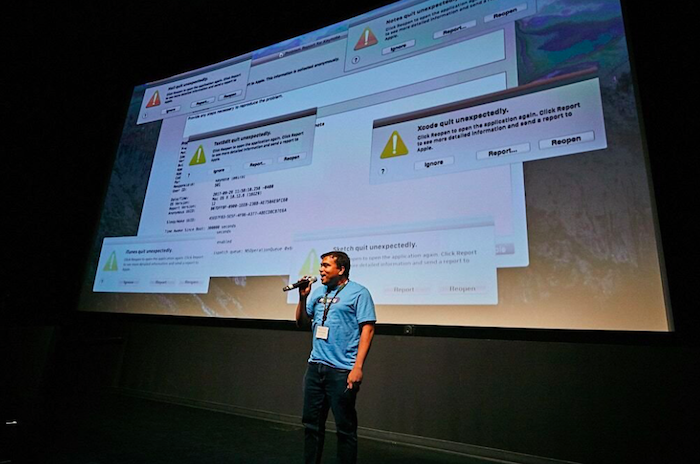Screen dimensions: 700x464
Task: Click the Mail dialog red warning icon
Action: 153,98
